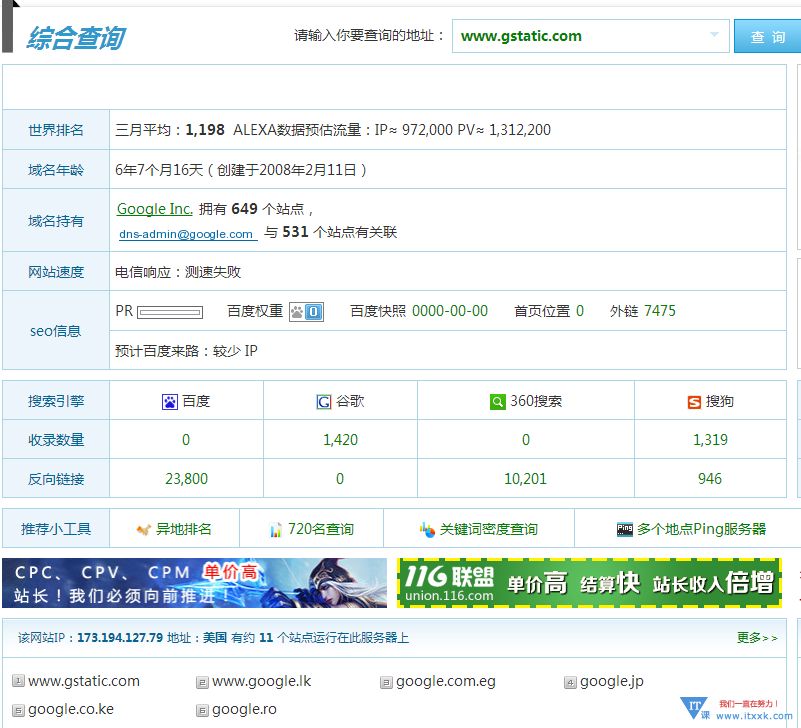Click the 收录数量 row label
Viewport: 801px width, 728px height.
click(x=56, y=439)
